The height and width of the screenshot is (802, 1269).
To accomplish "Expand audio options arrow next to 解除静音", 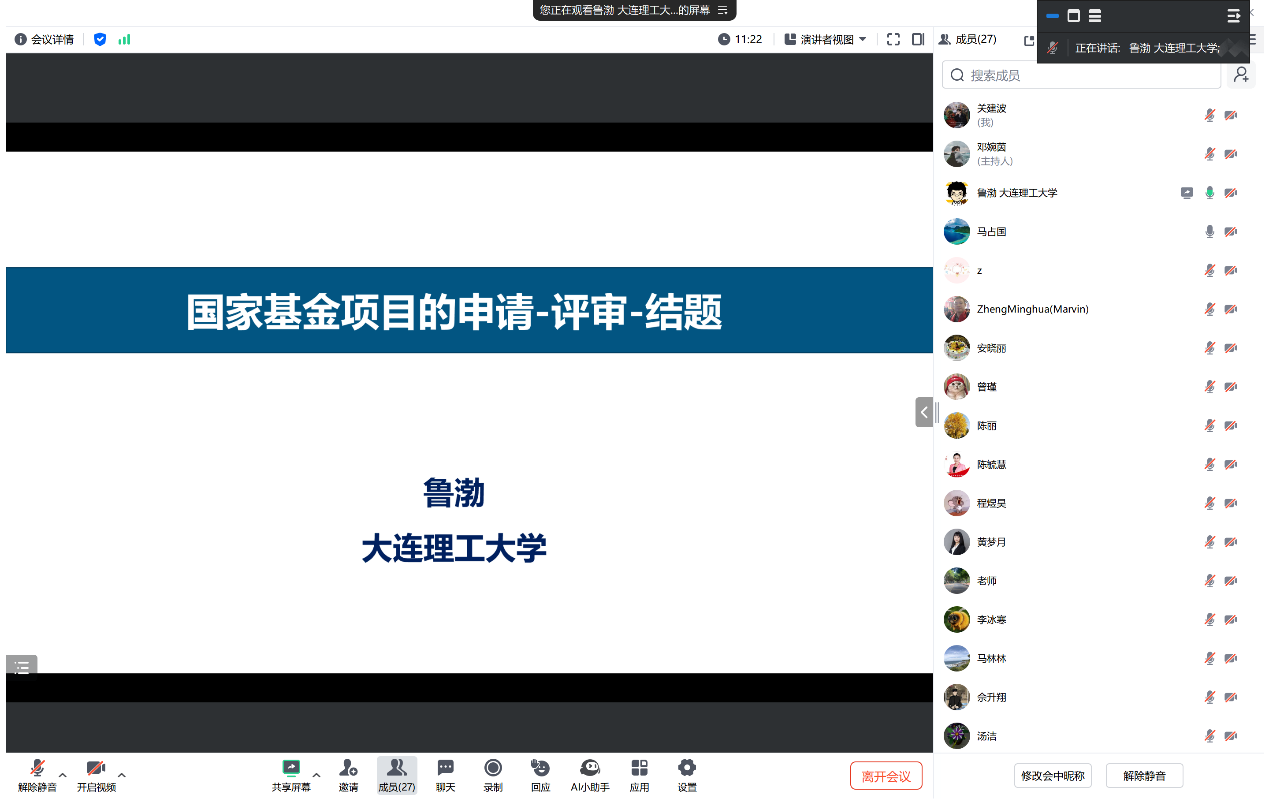I will point(63,775).
